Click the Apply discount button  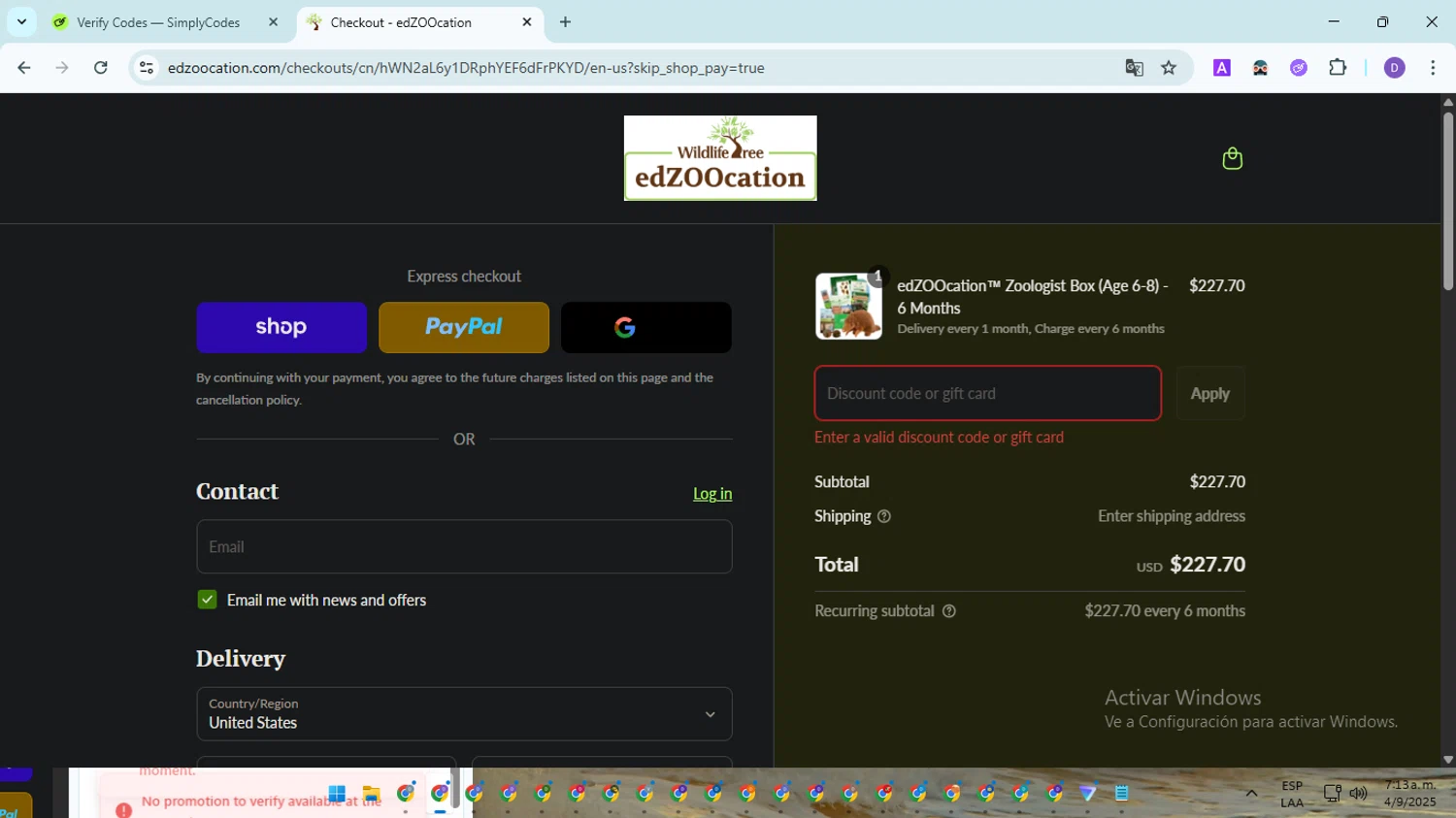pyautogui.click(x=1210, y=393)
